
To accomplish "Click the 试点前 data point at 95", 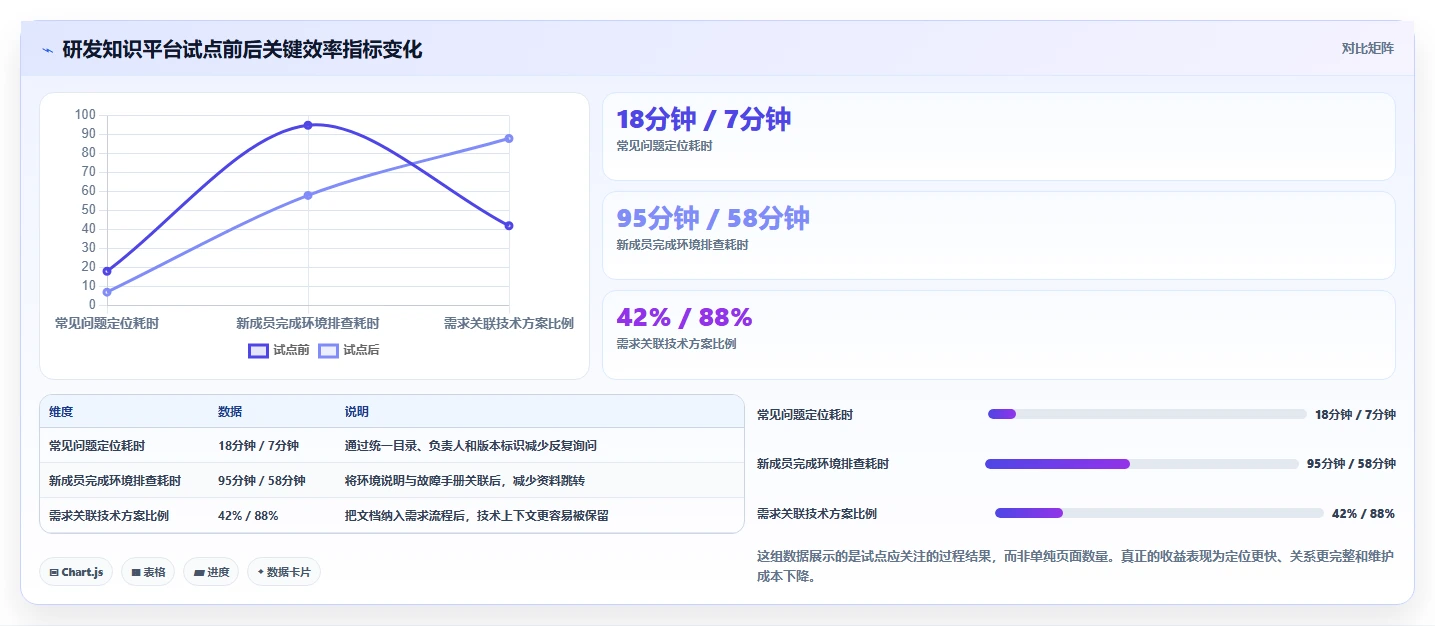I will (308, 125).
